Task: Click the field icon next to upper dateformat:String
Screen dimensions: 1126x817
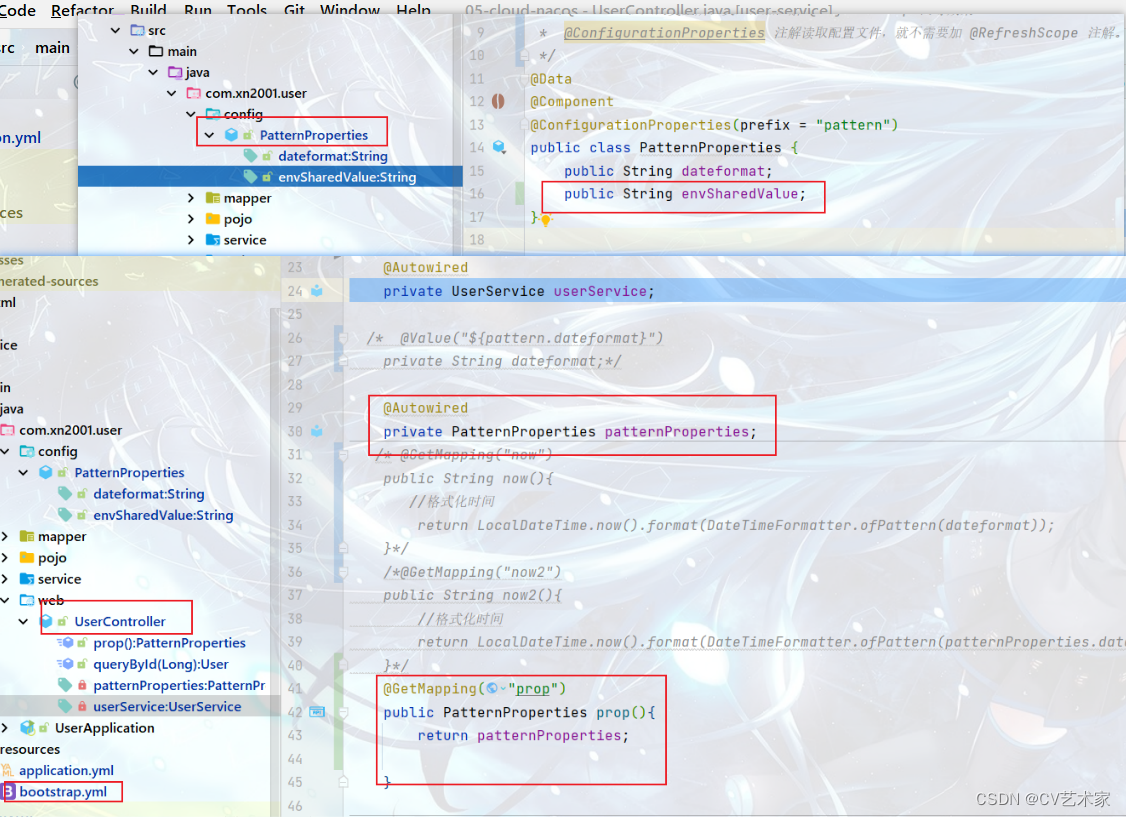Action: [251, 156]
